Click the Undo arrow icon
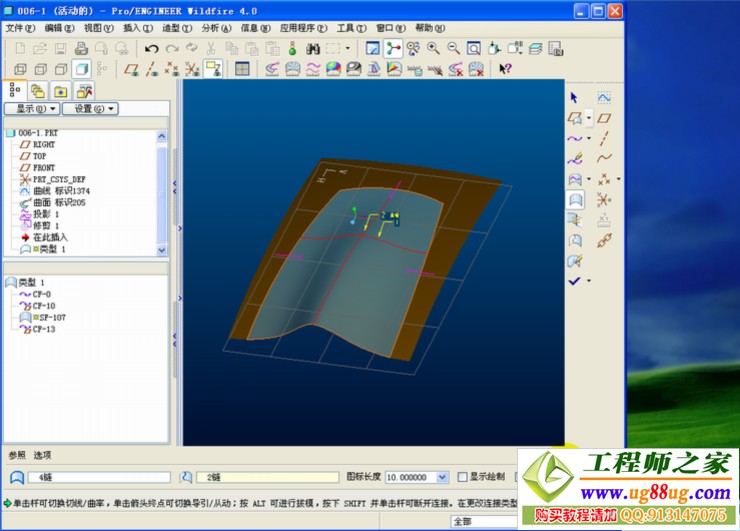 (151, 48)
